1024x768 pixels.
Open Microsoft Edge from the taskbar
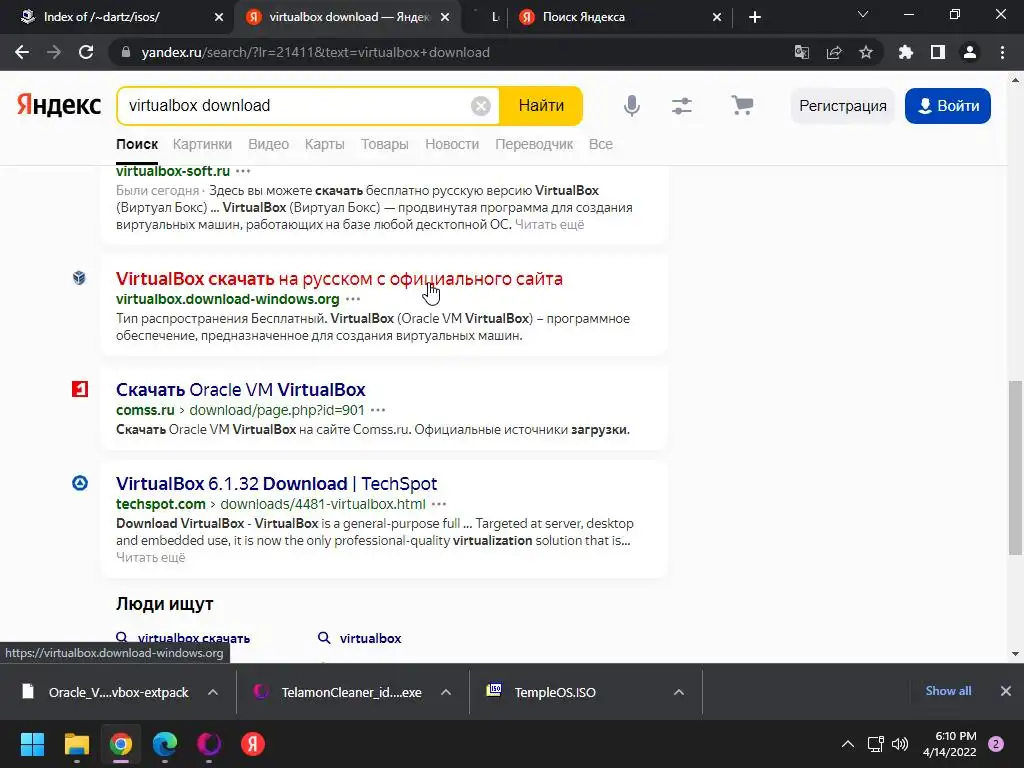(165, 744)
